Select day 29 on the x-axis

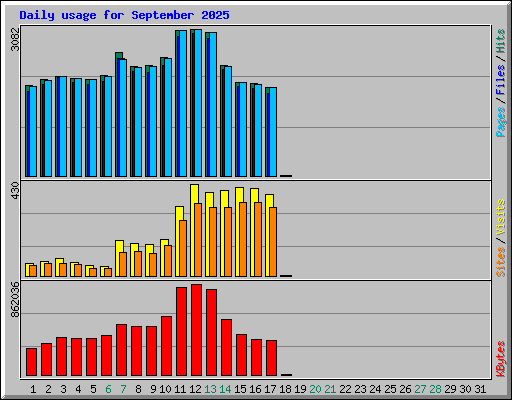pos(450,389)
